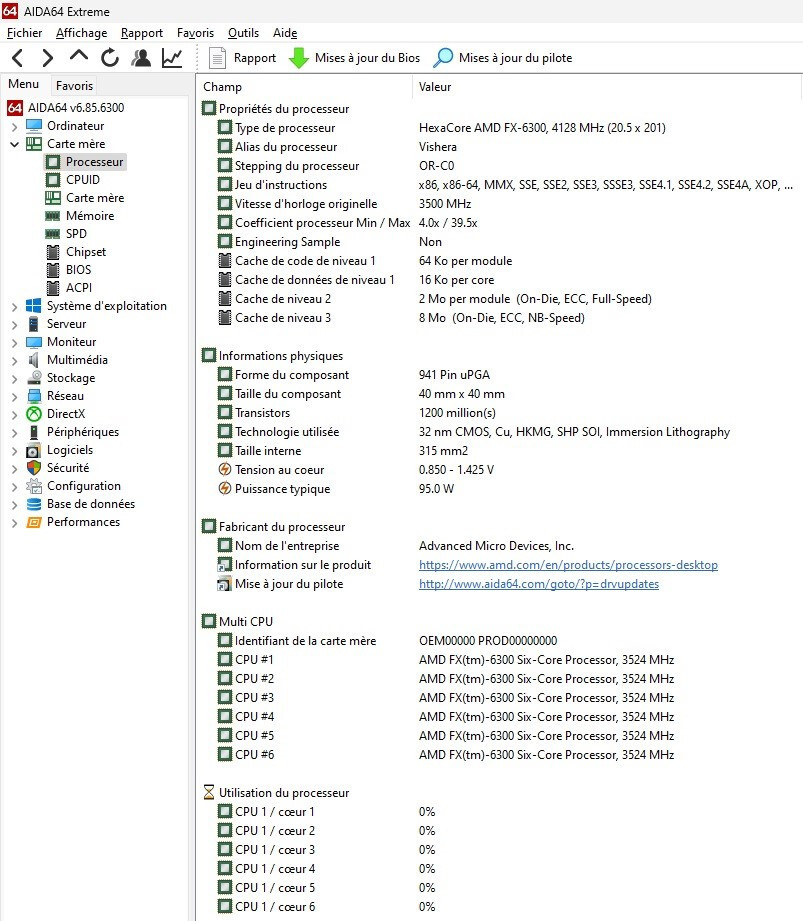The height and width of the screenshot is (921, 803).
Task: Click the DirectX Xbox-style icon
Action: point(34,414)
